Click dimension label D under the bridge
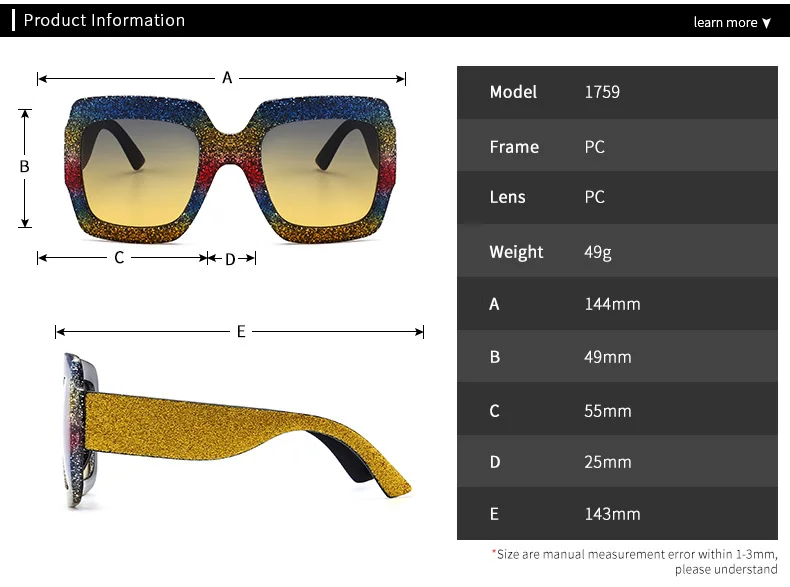Viewport: 790px width, 587px height. coord(230,259)
